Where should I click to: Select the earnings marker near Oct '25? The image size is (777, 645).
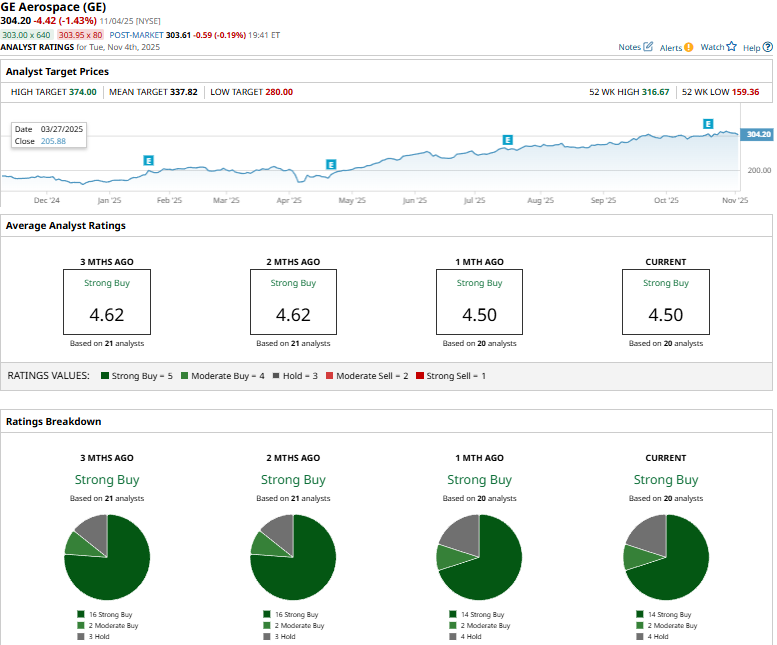coord(708,124)
